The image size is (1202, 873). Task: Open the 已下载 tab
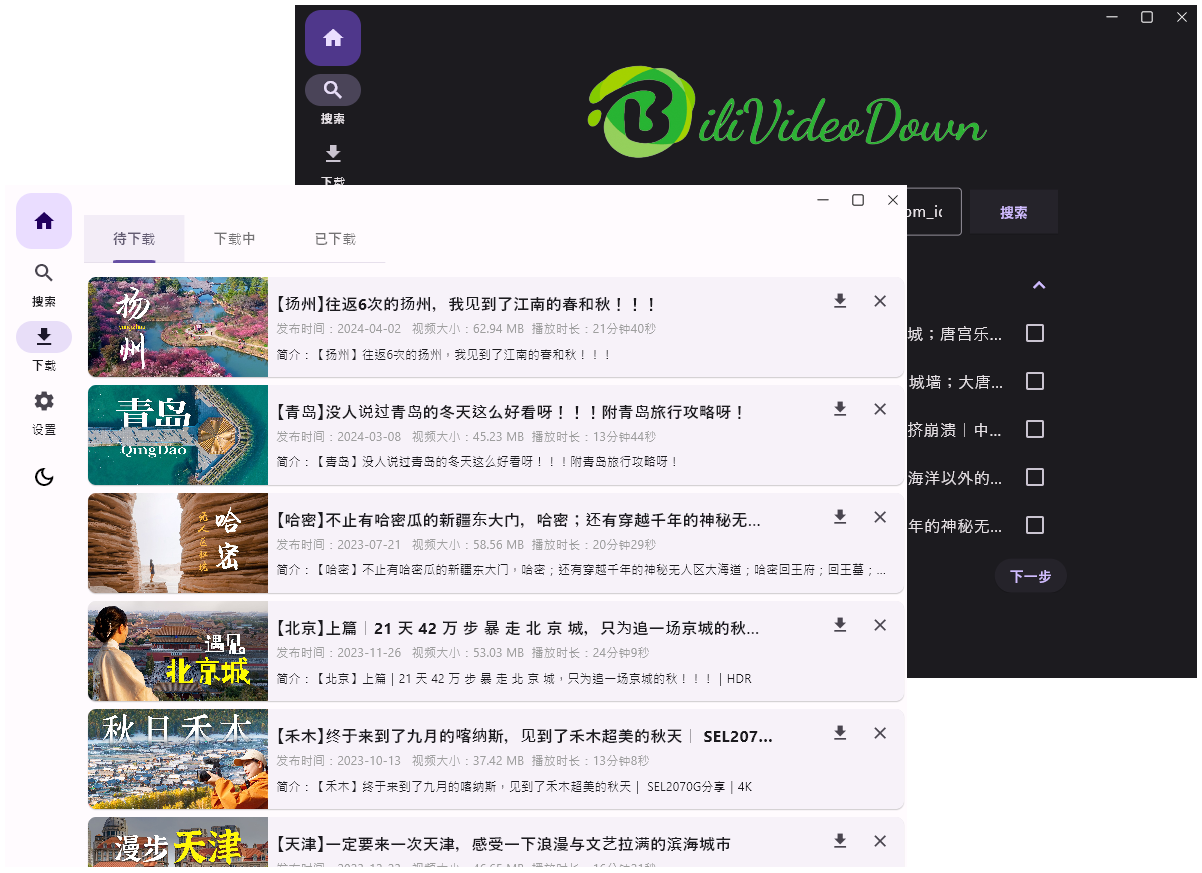click(x=335, y=238)
